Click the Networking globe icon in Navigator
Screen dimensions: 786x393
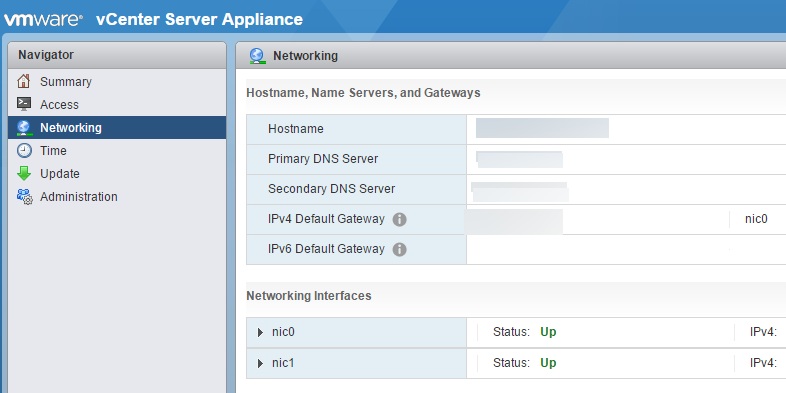(24, 128)
